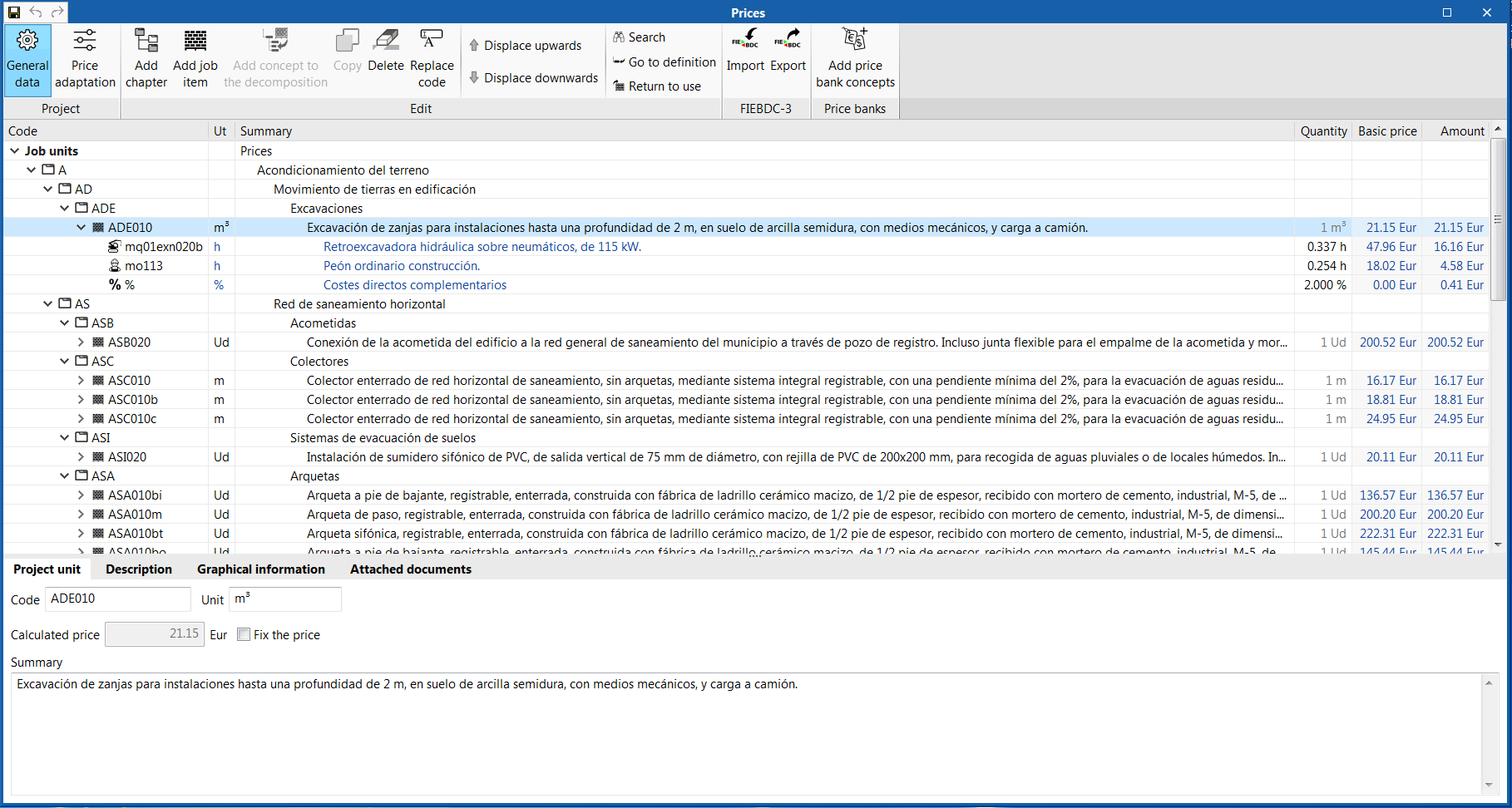This screenshot has width=1512, height=808.
Task: Click inside the Code input field
Action: [117, 599]
